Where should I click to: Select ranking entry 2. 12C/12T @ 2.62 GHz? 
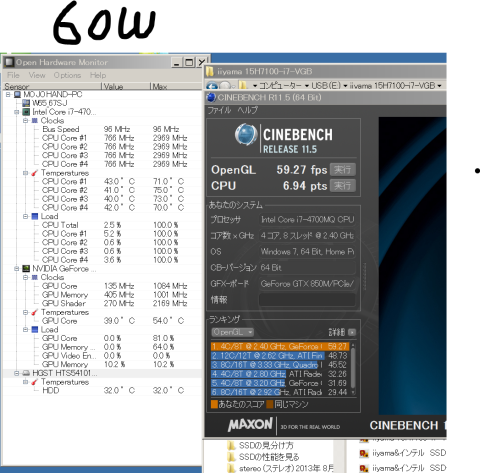(280, 356)
